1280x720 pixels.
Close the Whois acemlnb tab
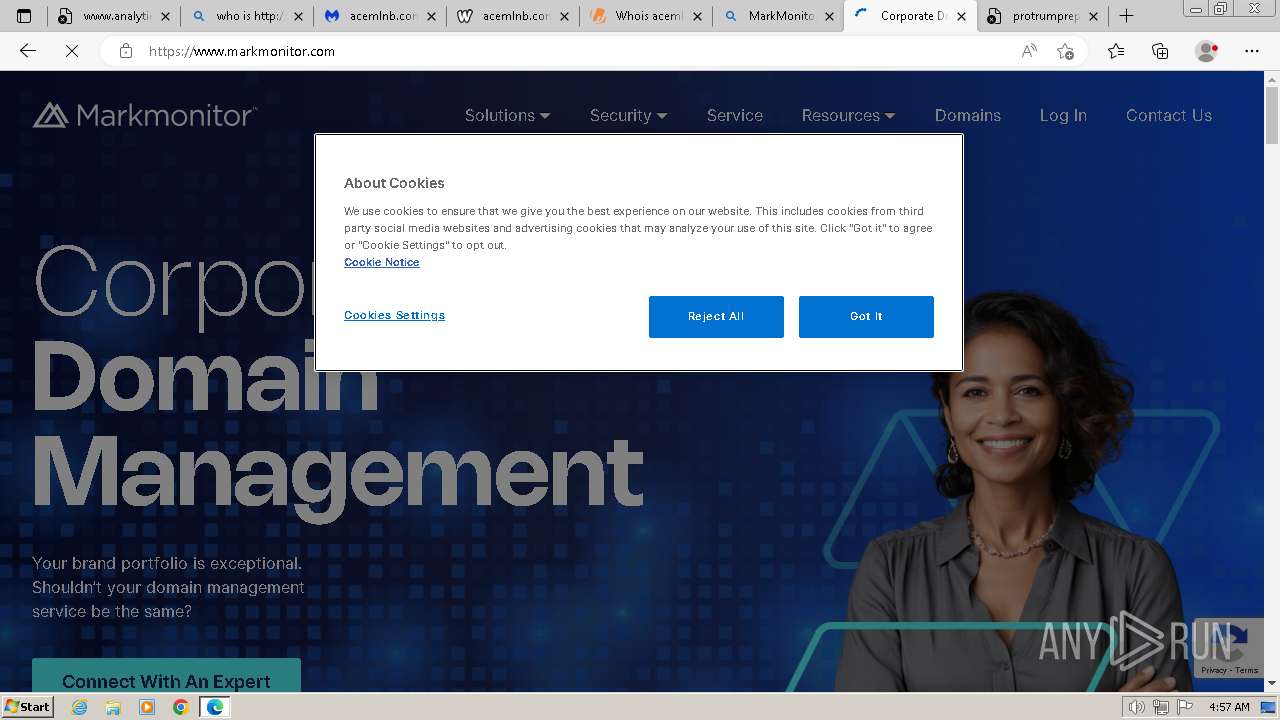pos(697,16)
